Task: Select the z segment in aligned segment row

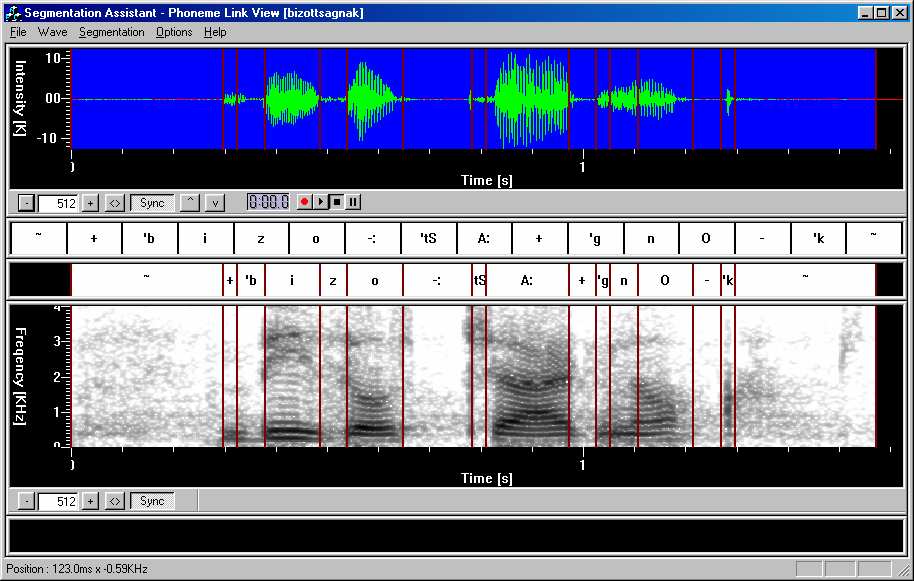Action: point(333,280)
